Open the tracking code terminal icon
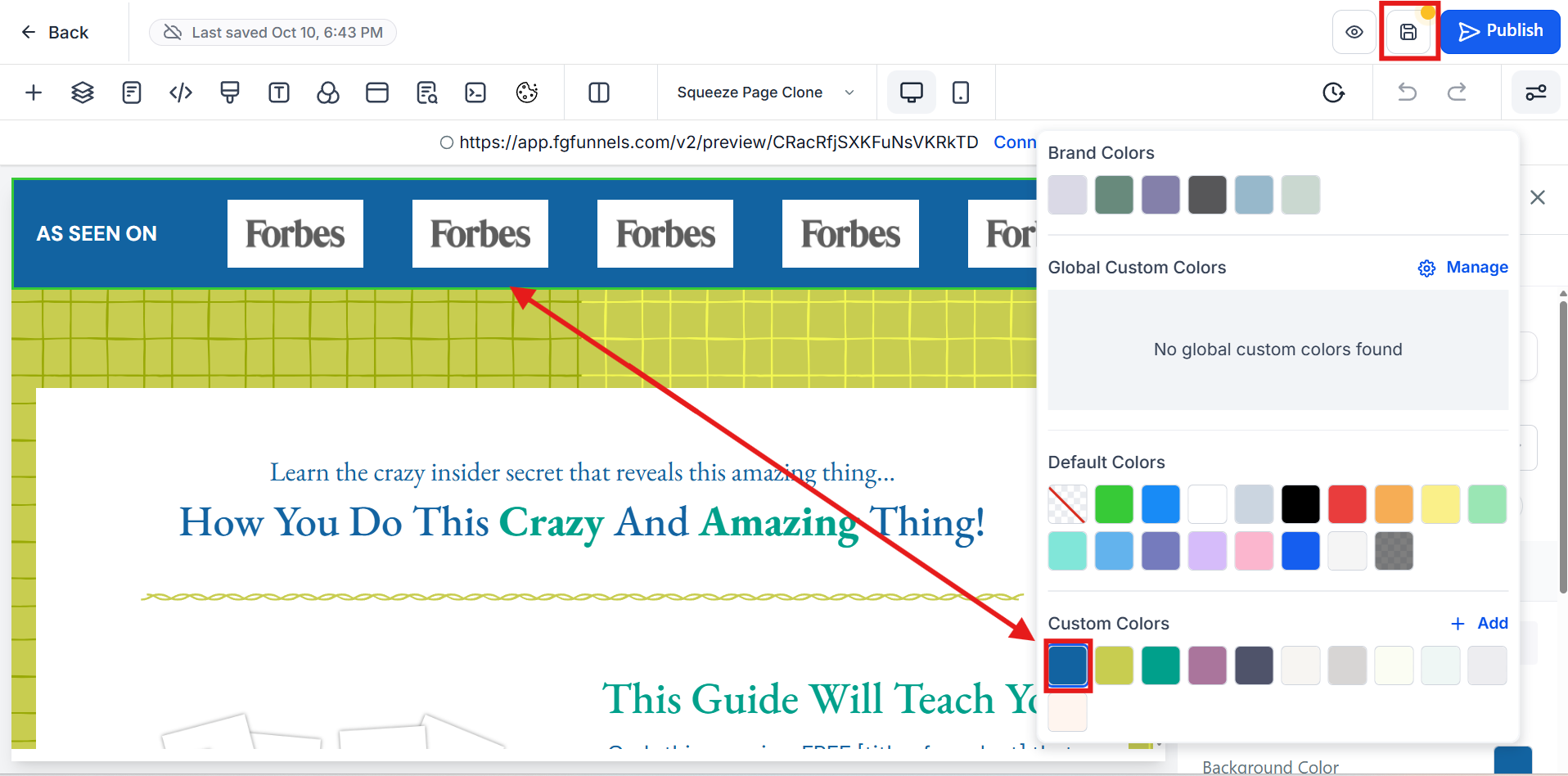Image resolution: width=1568 pixels, height=776 pixels. pos(475,92)
